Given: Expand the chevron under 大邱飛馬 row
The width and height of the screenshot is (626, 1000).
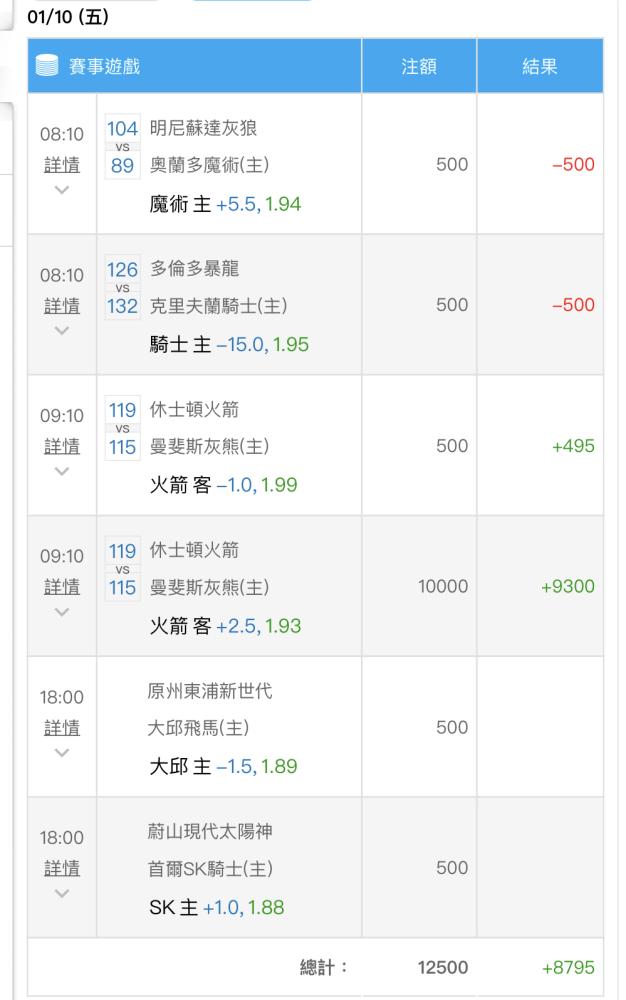Looking at the screenshot, I should coord(62,753).
